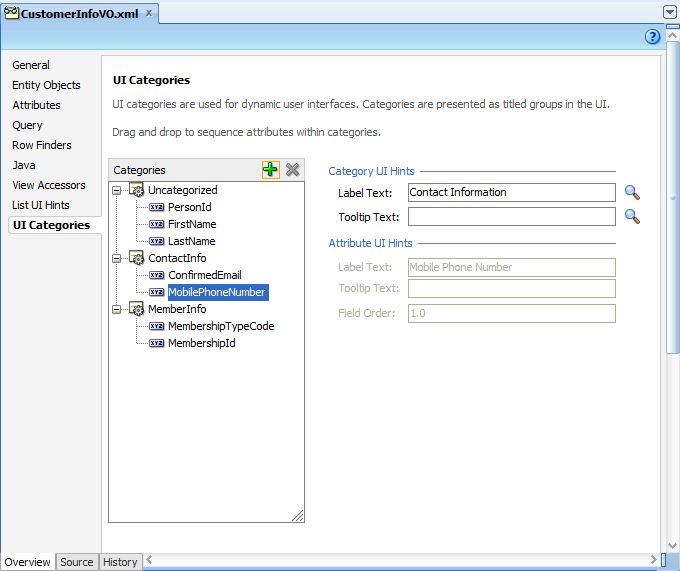Click the vertical scrollbar up arrow
The image size is (680, 571).
click(673, 35)
